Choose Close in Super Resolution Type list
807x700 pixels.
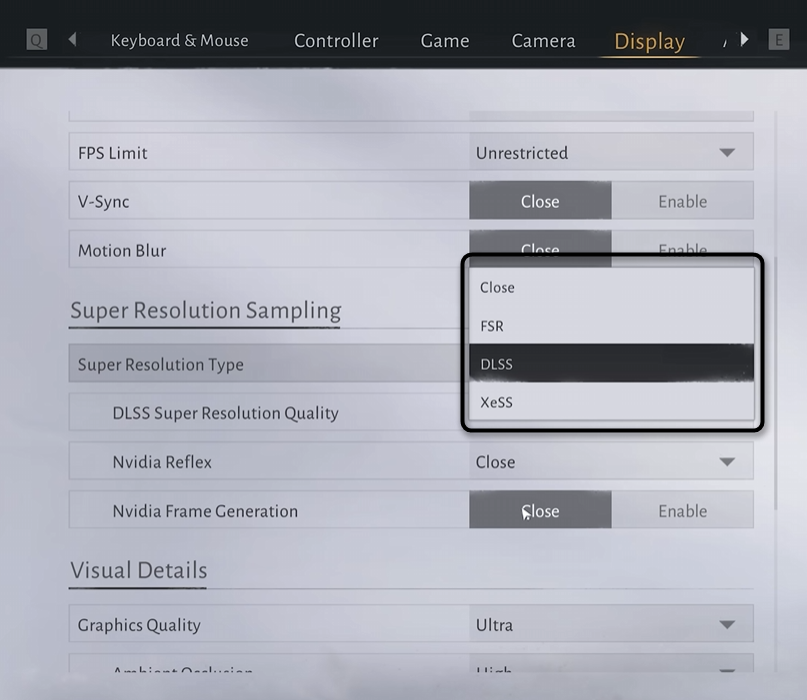[611, 287]
